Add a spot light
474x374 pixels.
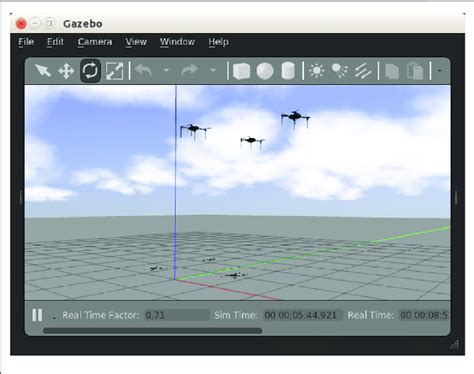pyautogui.click(x=340, y=71)
